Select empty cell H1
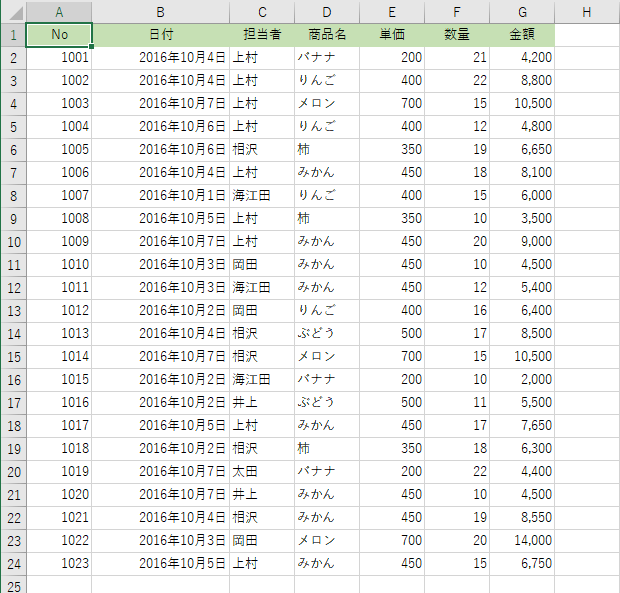 pyautogui.click(x=587, y=35)
